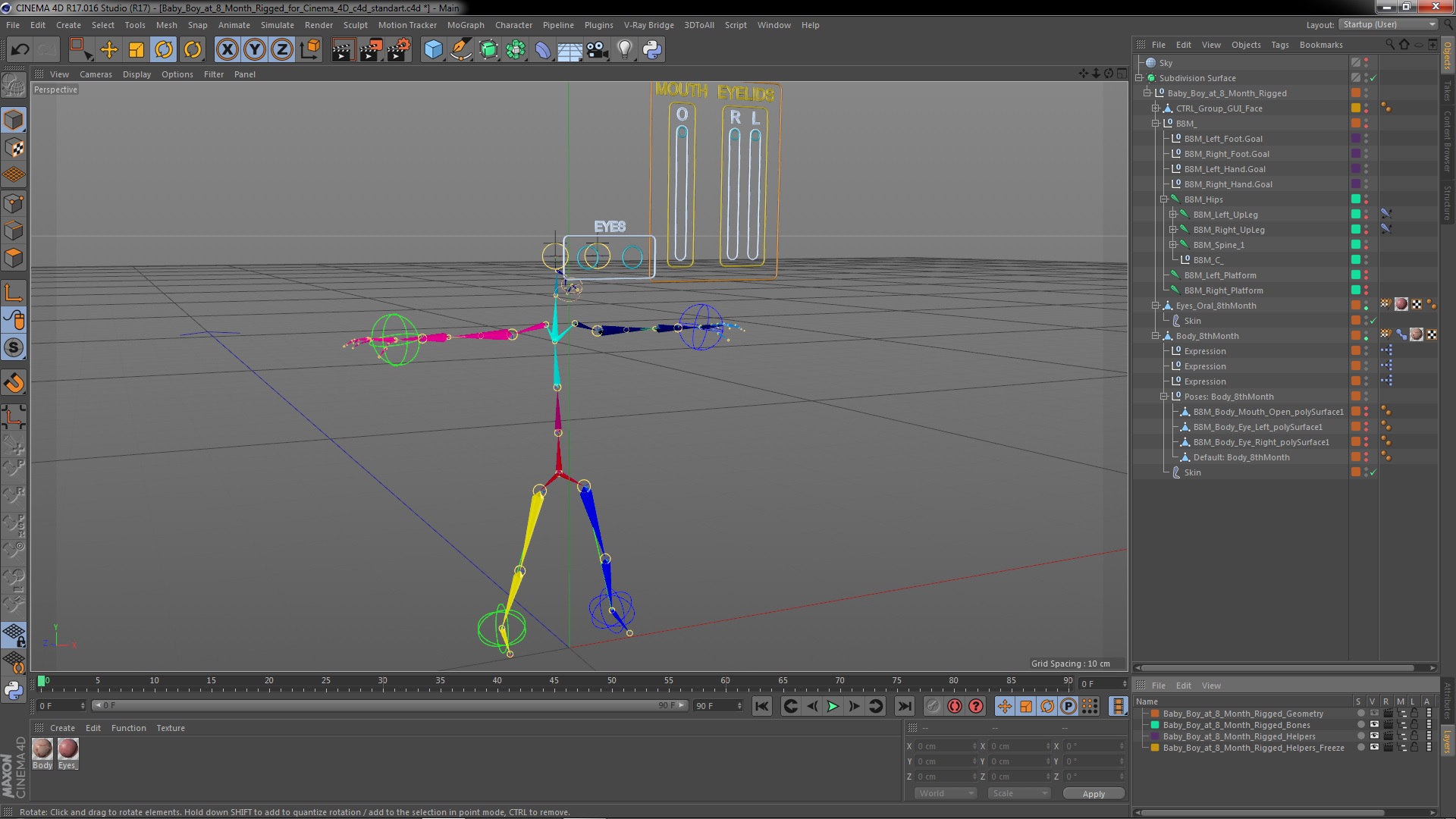1456x819 pixels.
Task: Go to end of animation
Action: coord(904,706)
